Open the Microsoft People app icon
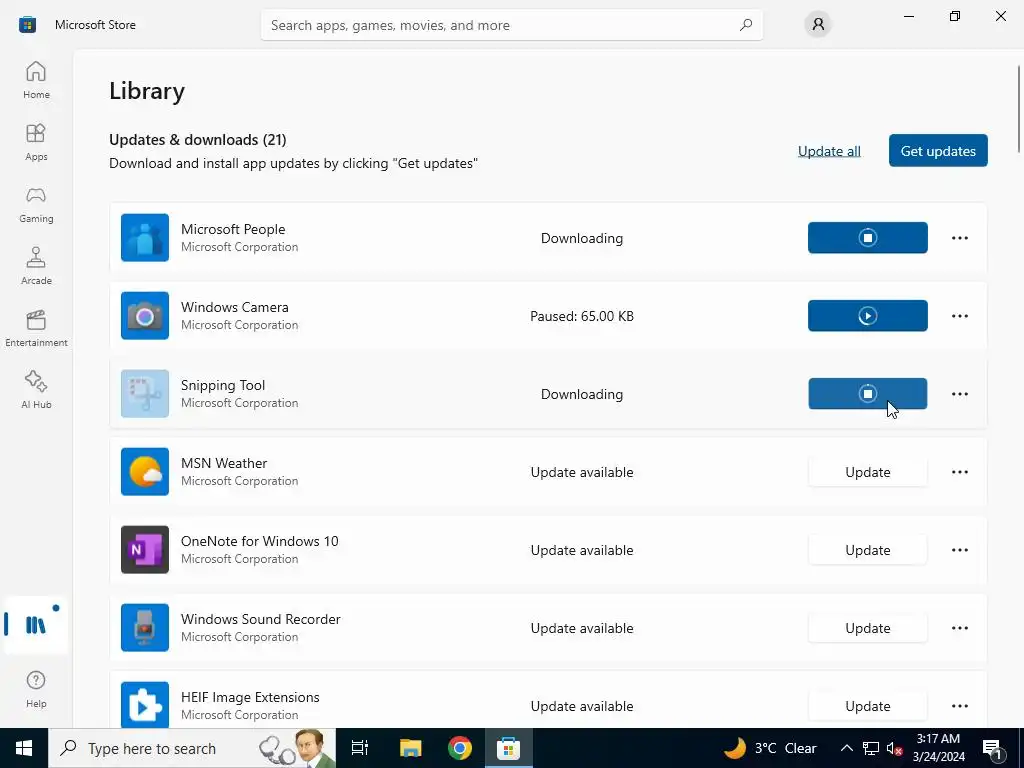This screenshot has width=1024, height=768. coord(145,238)
